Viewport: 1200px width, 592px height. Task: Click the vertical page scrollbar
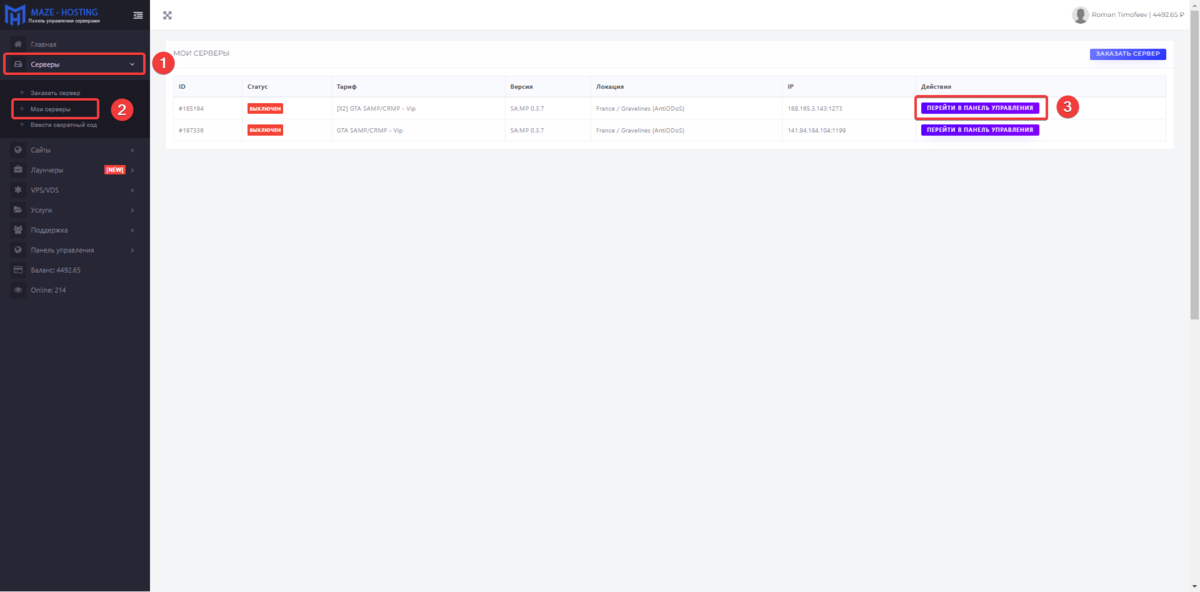[x=1194, y=160]
